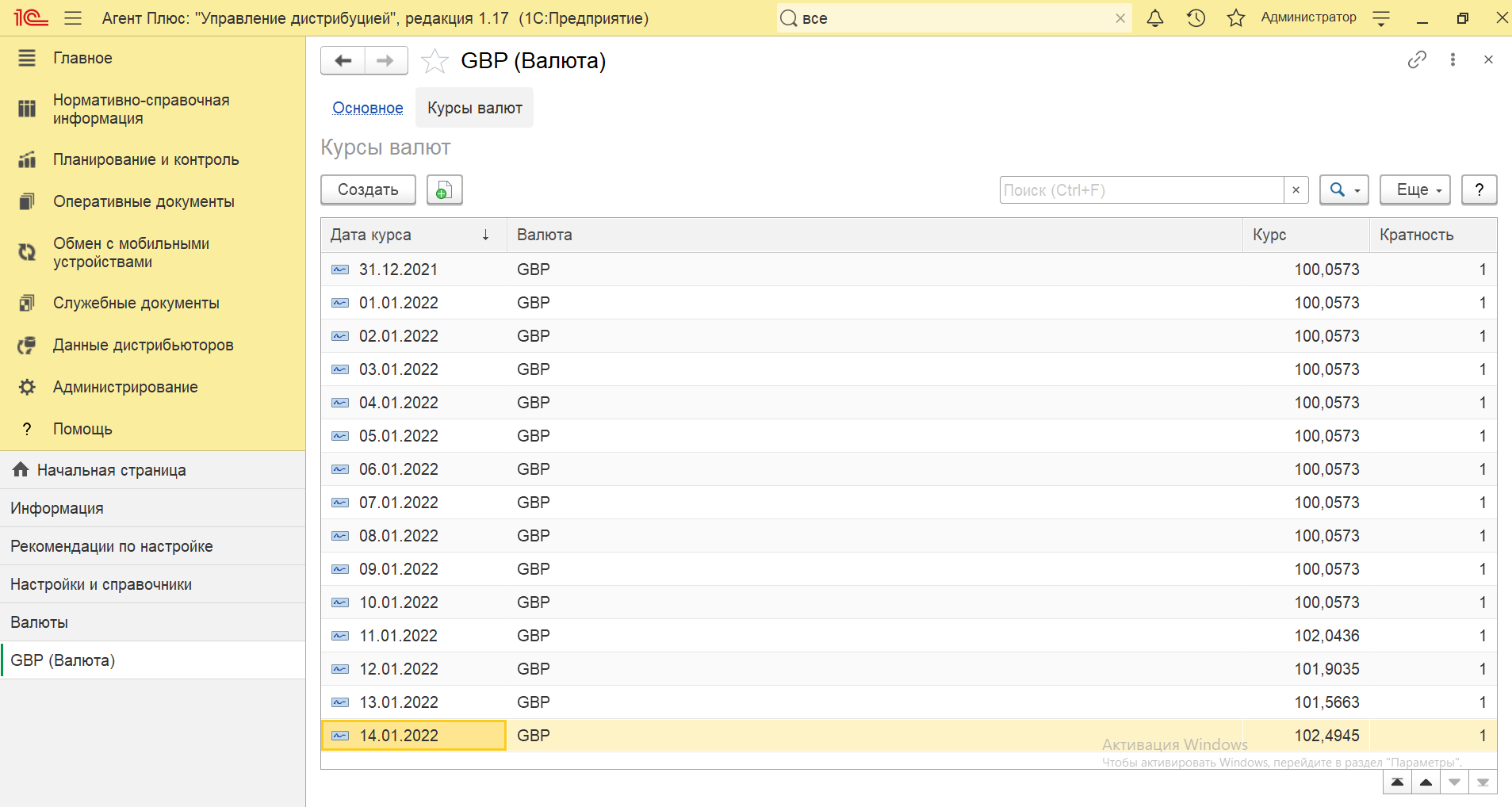Navigate back with the left arrow
The image size is (1512, 807).
pyautogui.click(x=343, y=61)
